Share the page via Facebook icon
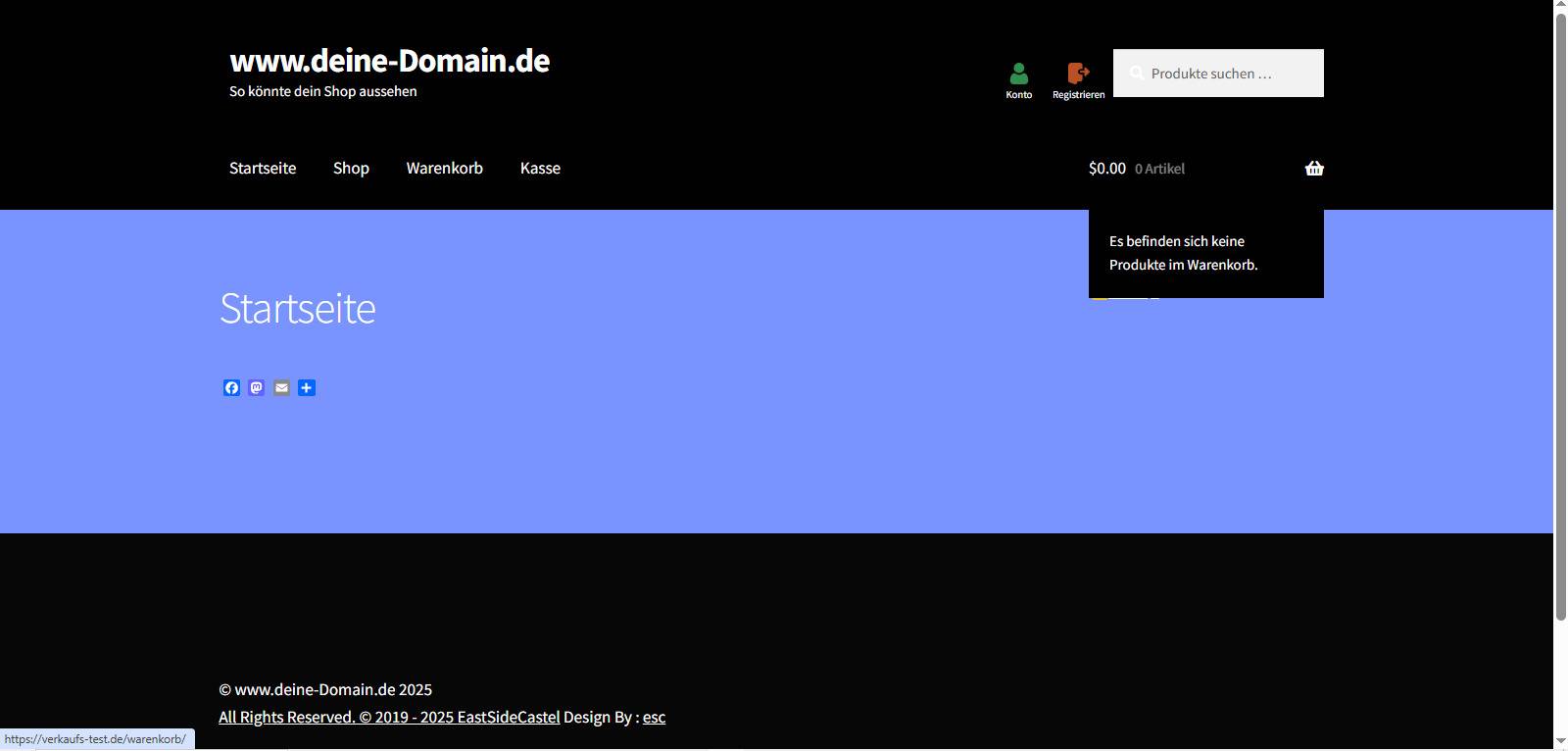Screen dimensions: 1568x751 tap(231, 388)
